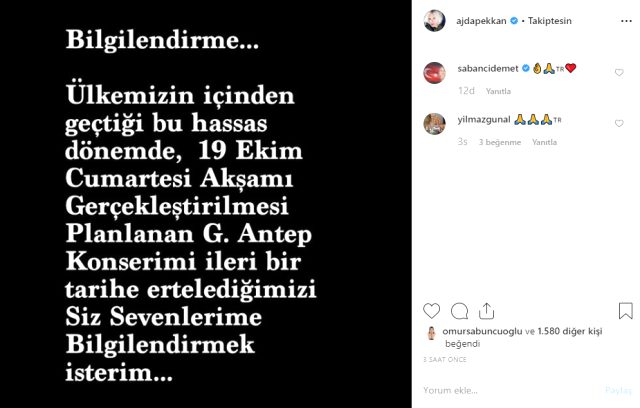Reply to sabancidemet's comment via Yanıtla
640x408 pixels.
click(498, 91)
